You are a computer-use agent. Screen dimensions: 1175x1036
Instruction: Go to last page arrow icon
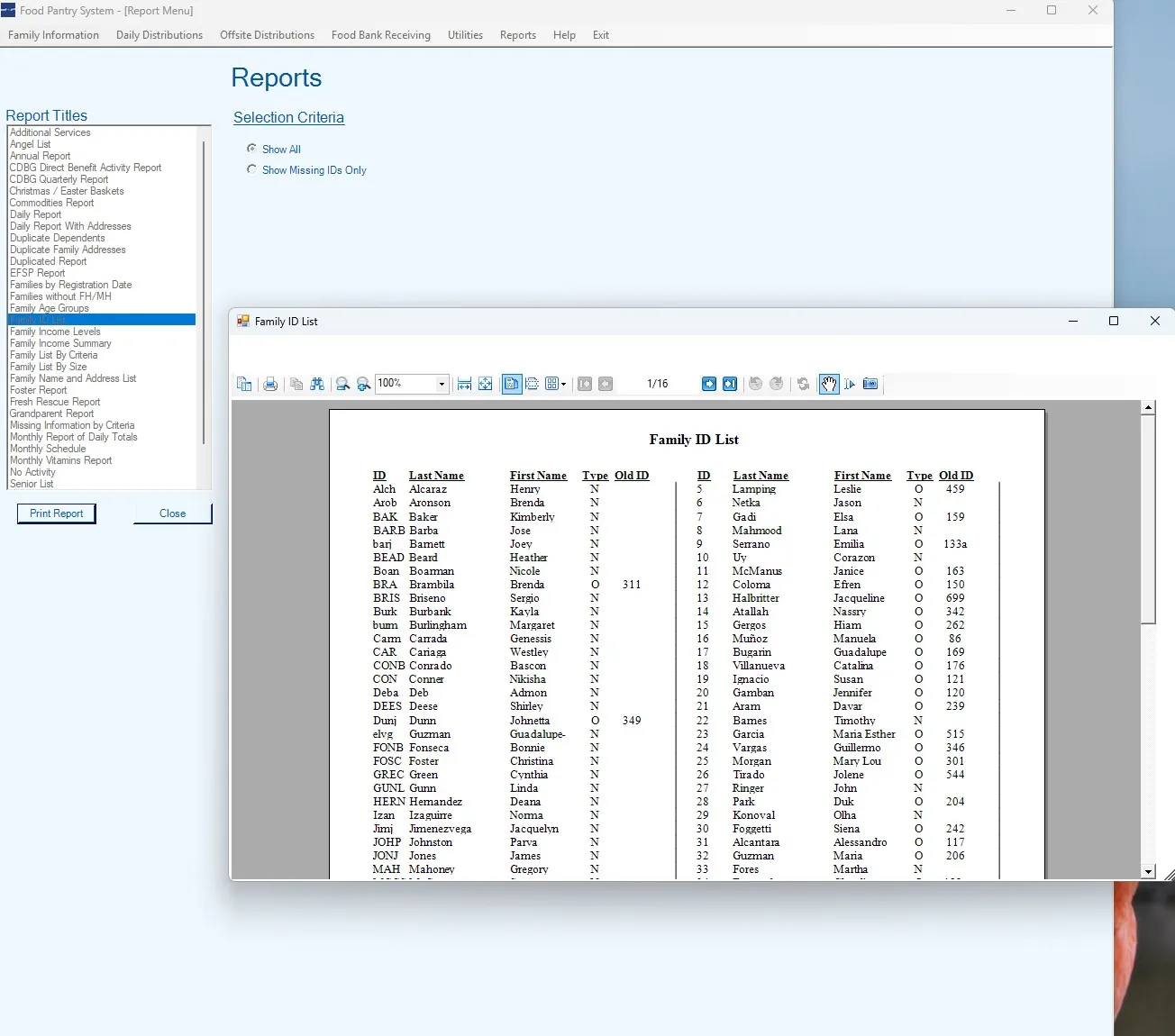pyautogui.click(x=730, y=384)
